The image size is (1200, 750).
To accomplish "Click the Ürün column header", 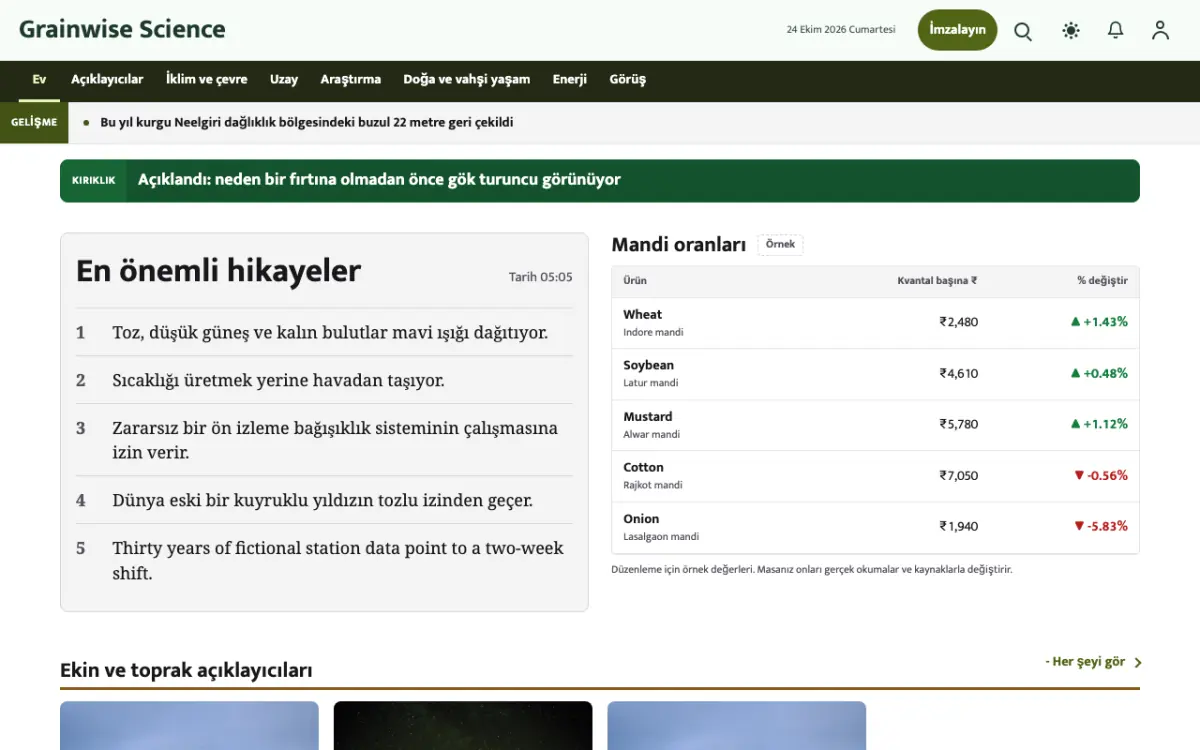I will [635, 281].
